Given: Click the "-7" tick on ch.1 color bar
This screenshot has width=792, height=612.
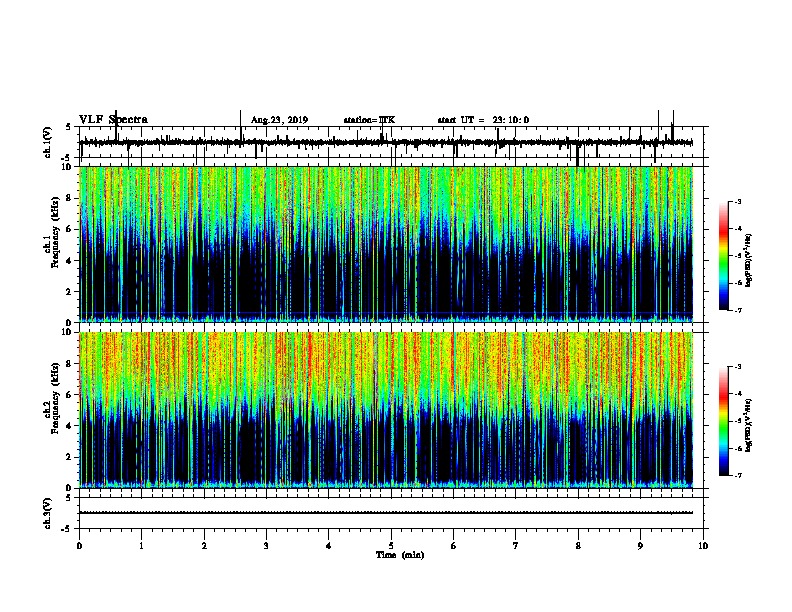Looking at the screenshot, I should coord(738,310).
